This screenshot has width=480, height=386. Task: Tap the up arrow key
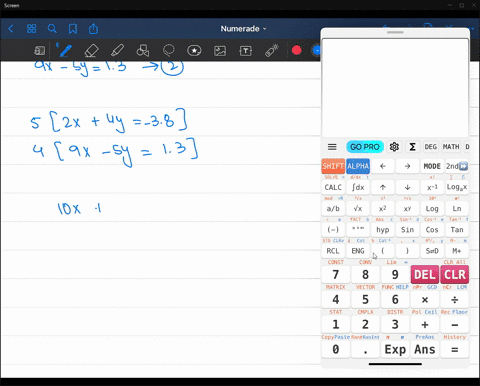click(x=383, y=187)
